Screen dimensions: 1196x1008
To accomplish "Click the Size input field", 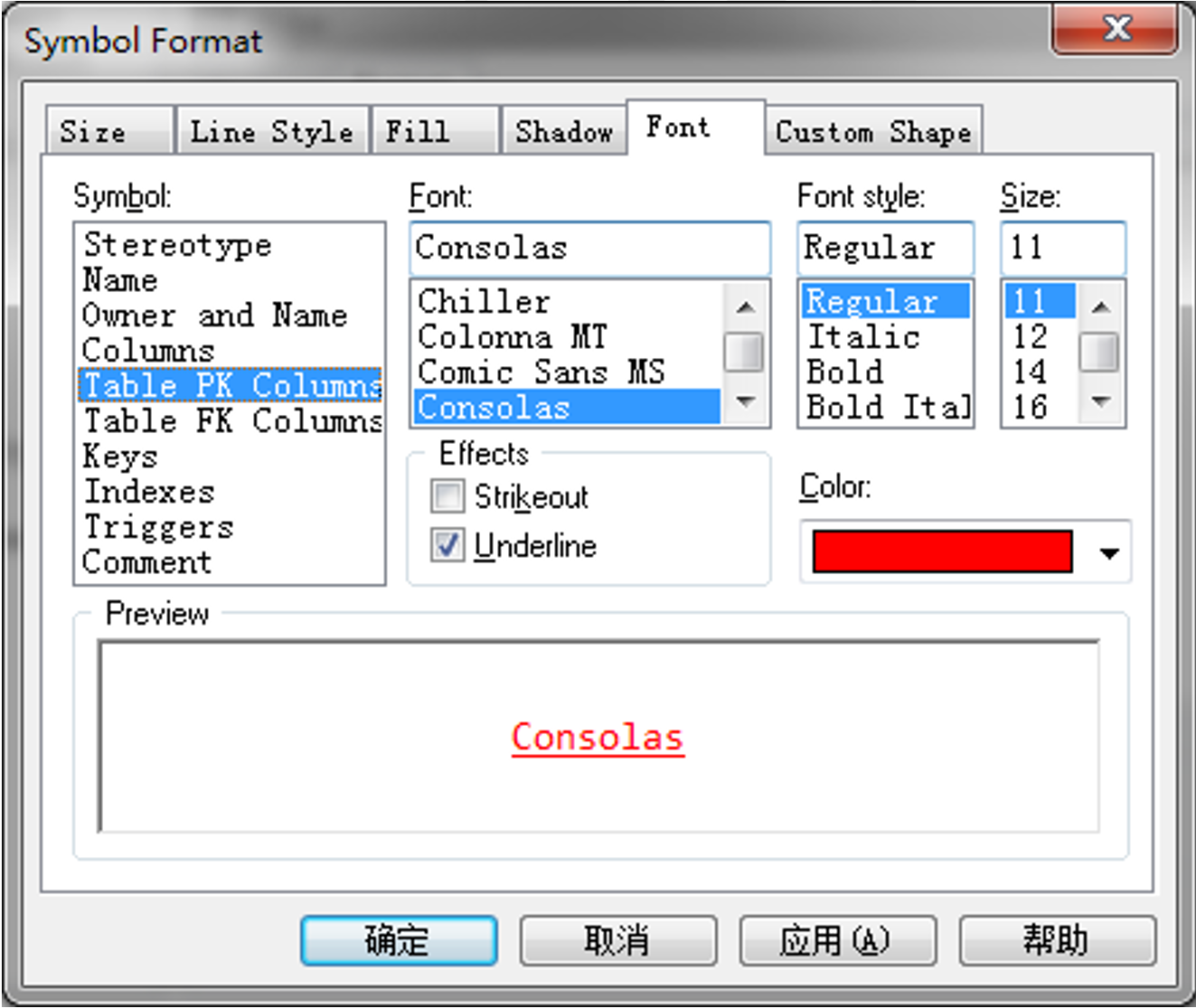I will pos(1063,248).
